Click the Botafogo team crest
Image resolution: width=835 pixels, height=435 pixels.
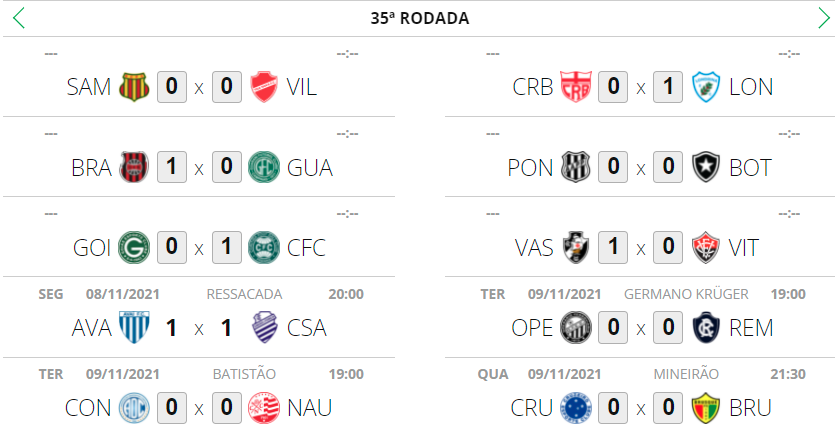[706, 167]
